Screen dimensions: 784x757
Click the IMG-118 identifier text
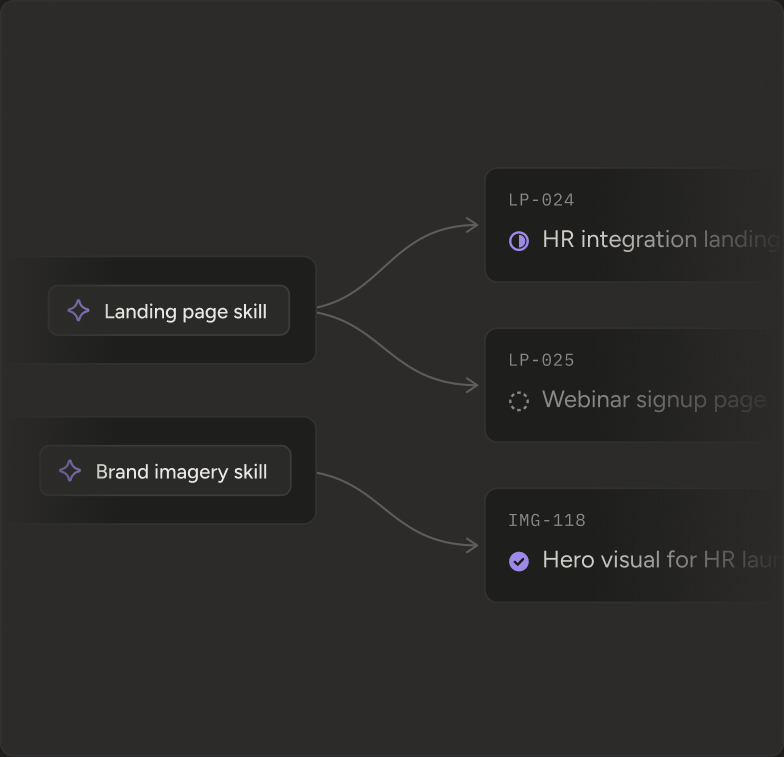coord(547,520)
